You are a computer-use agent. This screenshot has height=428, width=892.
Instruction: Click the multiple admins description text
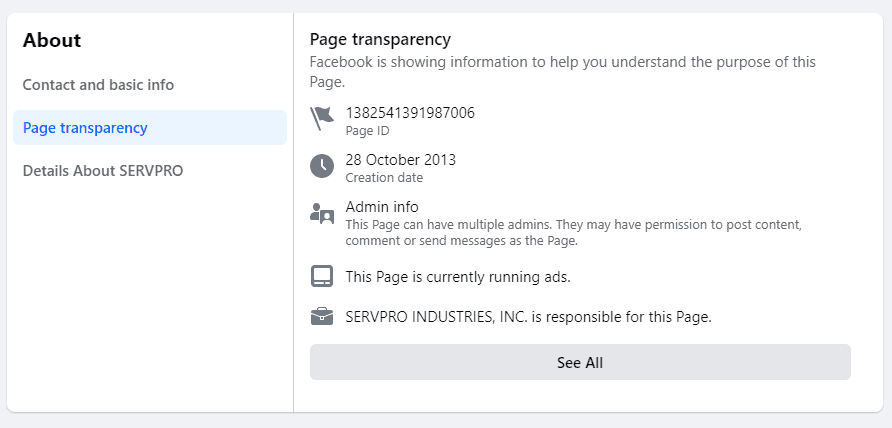tap(574, 232)
